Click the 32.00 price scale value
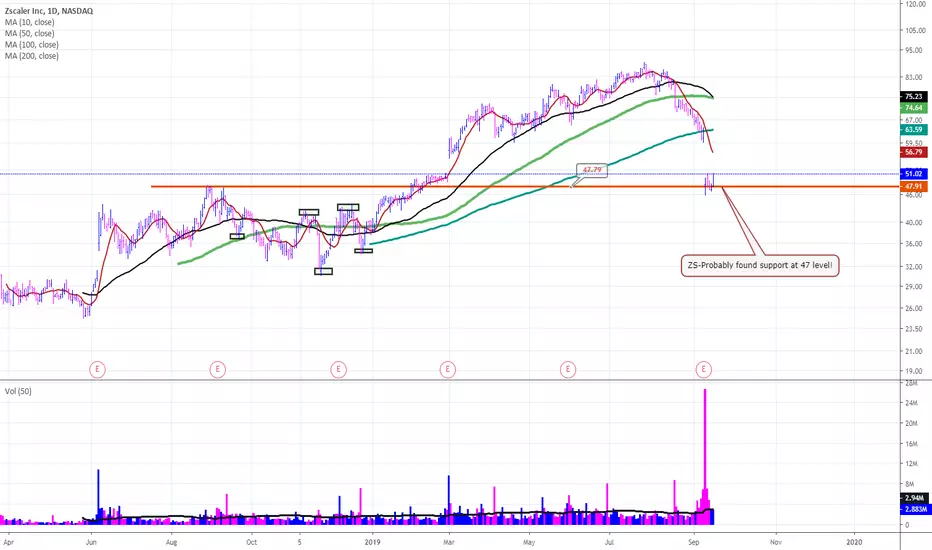 [915, 267]
